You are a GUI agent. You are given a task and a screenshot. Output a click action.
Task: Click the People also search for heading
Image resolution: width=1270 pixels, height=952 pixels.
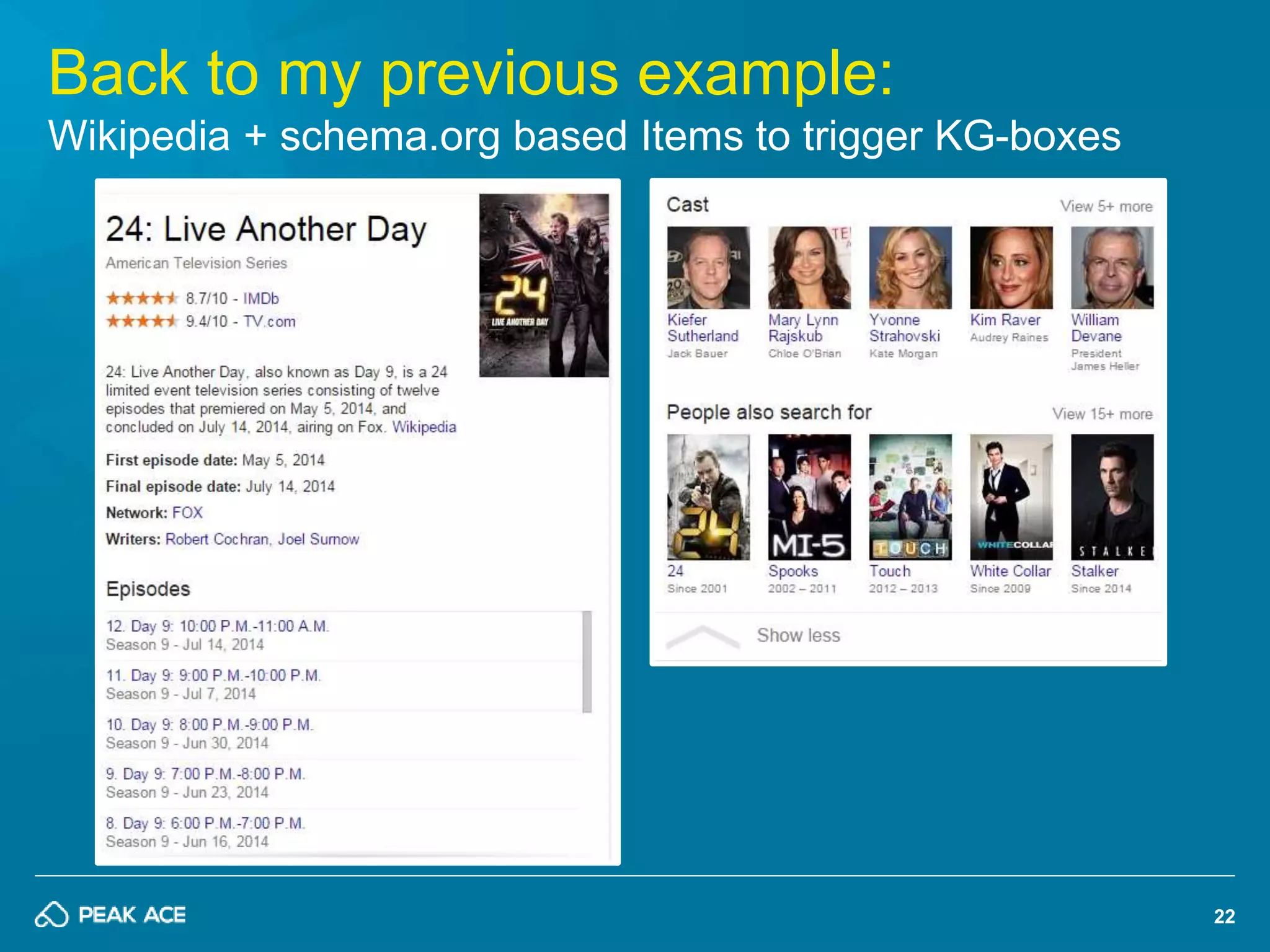coord(769,412)
